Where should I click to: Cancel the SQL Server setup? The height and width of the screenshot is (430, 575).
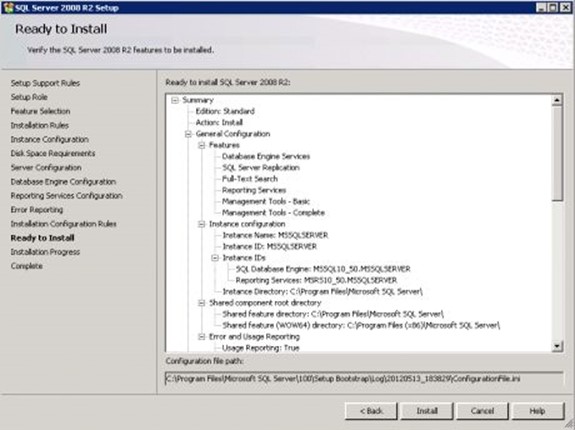482,411
